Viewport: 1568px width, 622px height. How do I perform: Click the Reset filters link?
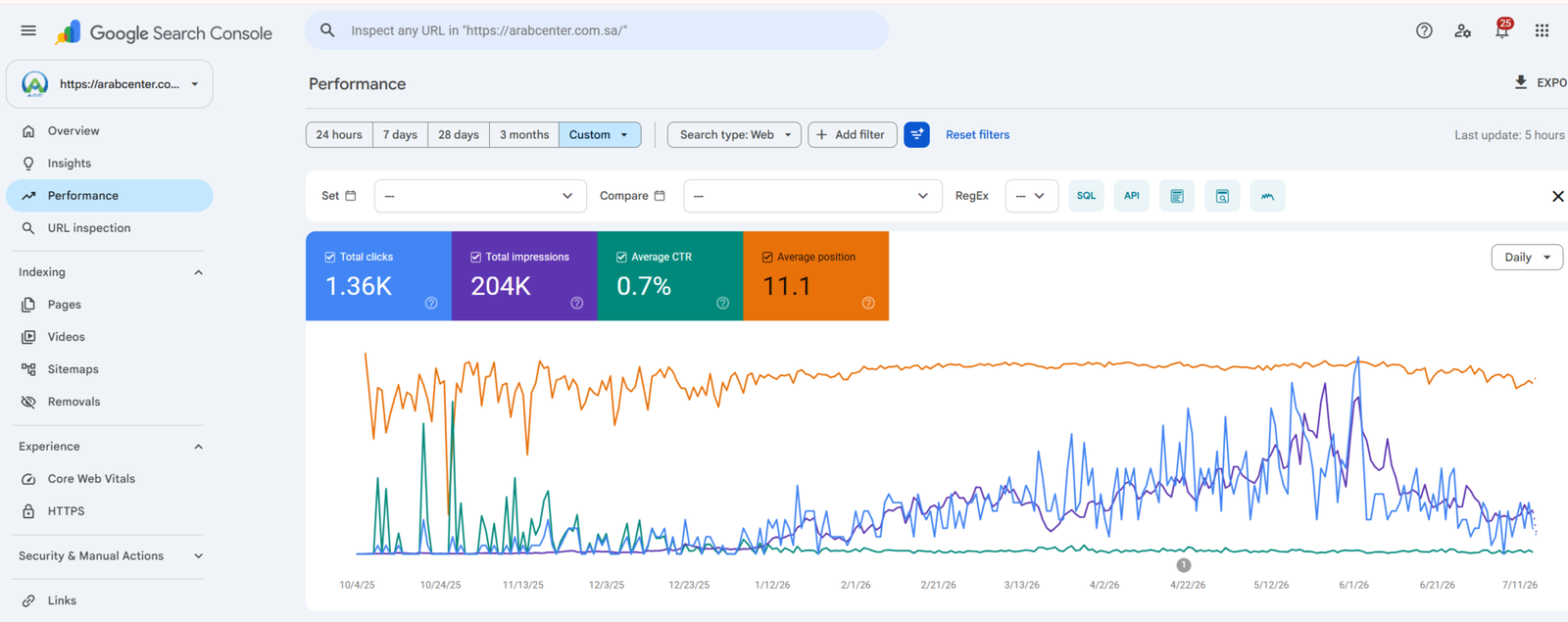[x=977, y=135]
